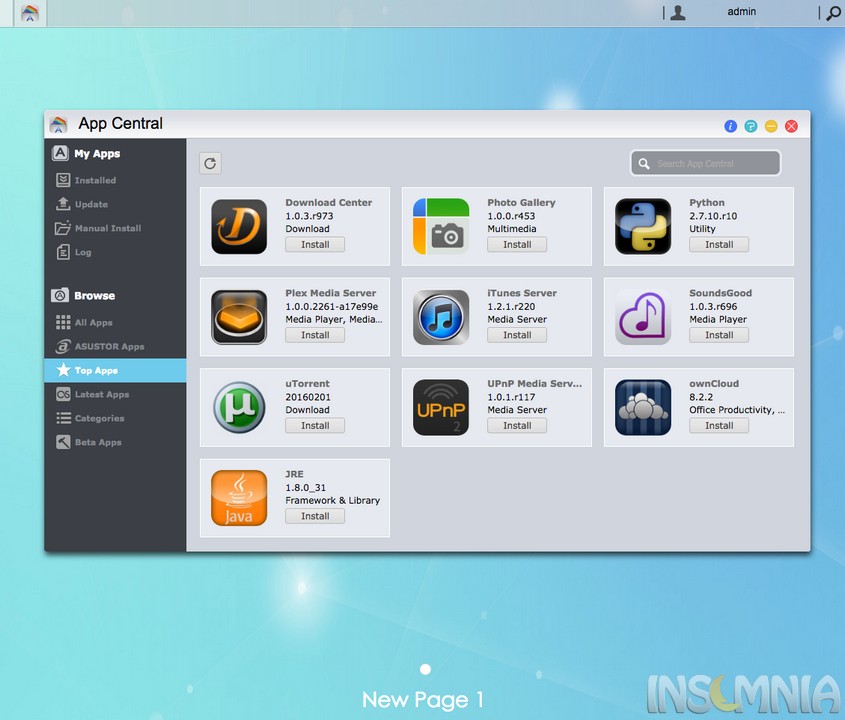
Task: Click the user profile icon beside admin
Action: point(678,12)
